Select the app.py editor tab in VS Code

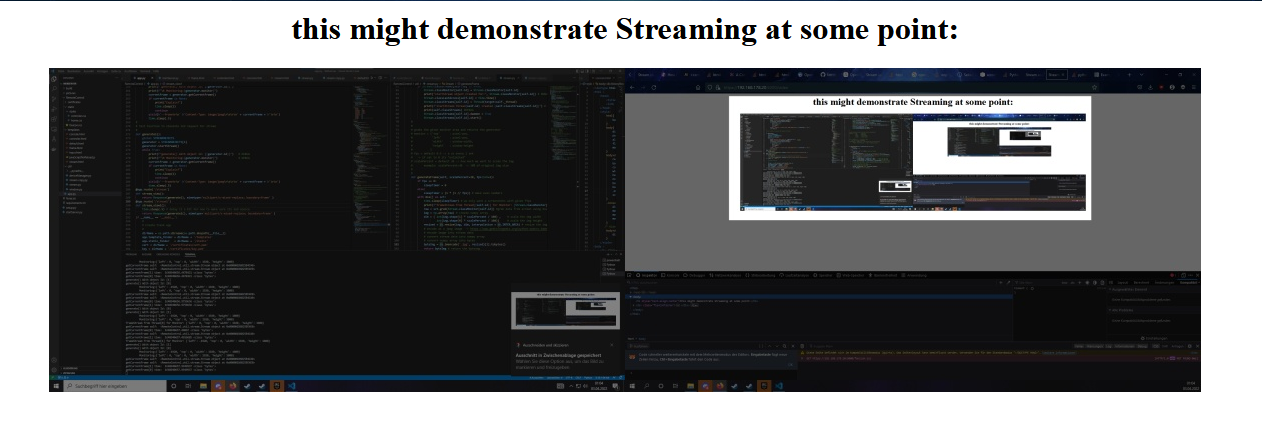(142, 78)
